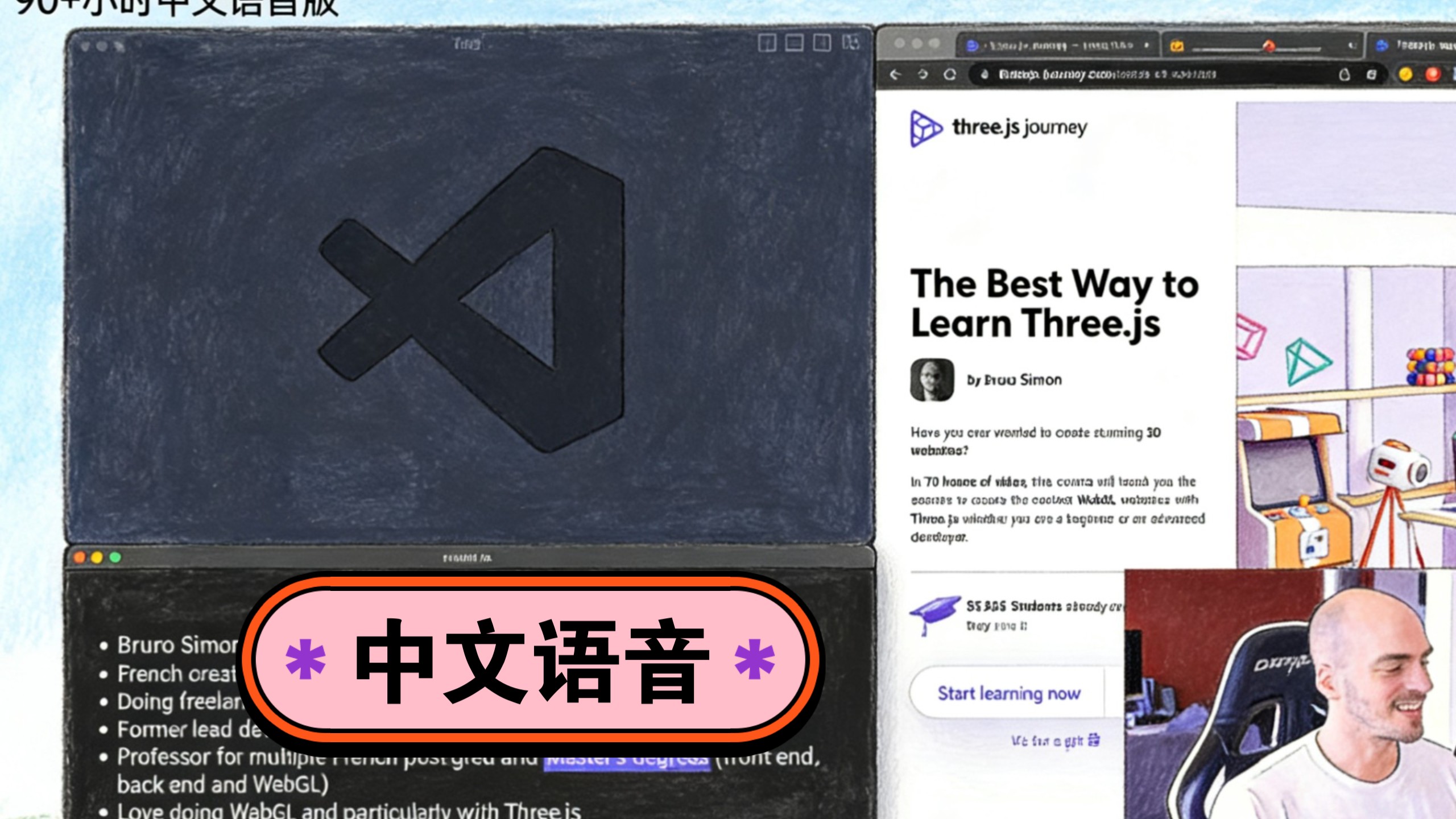Click the large VS Code logo watermark
The height and width of the screenshot is (819, 1456).
(x=471, y=300)
